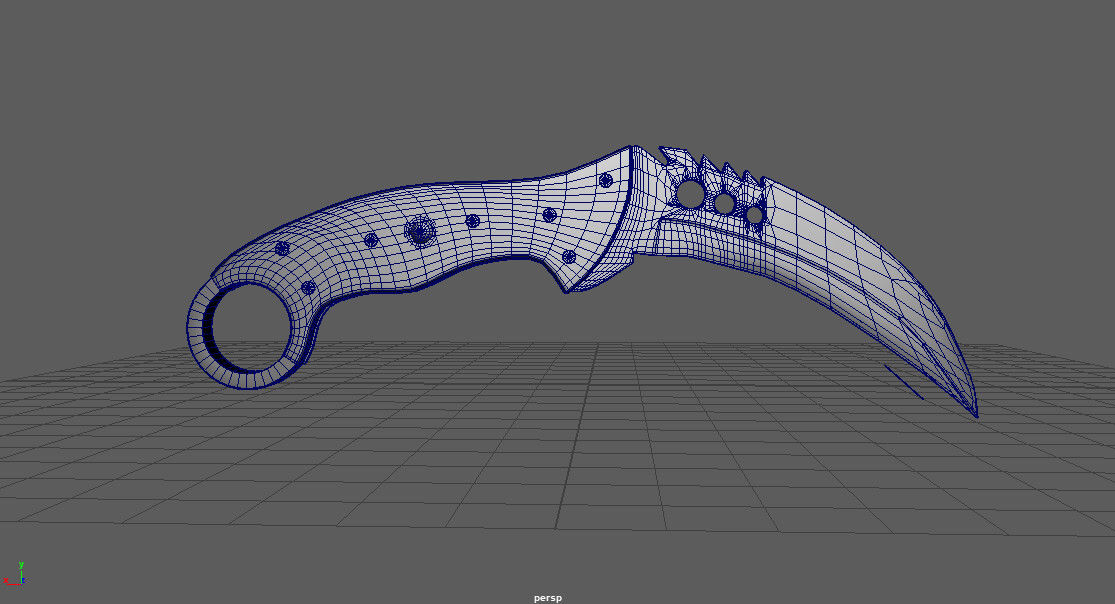The image size is (1115, 604).
Task: Click the red X axis on the view gizmo
Action: click(6, 580)
